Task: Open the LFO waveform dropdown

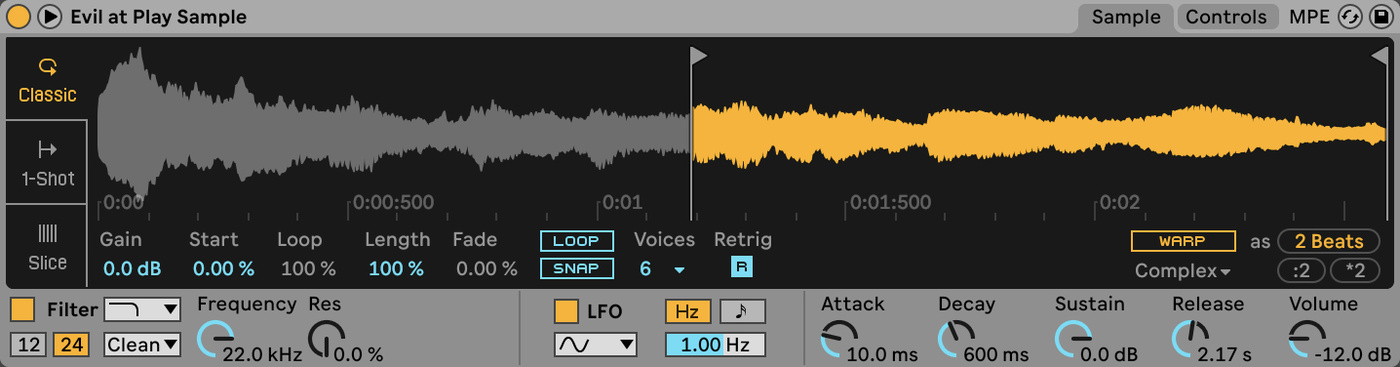Action: click(596, 345)
